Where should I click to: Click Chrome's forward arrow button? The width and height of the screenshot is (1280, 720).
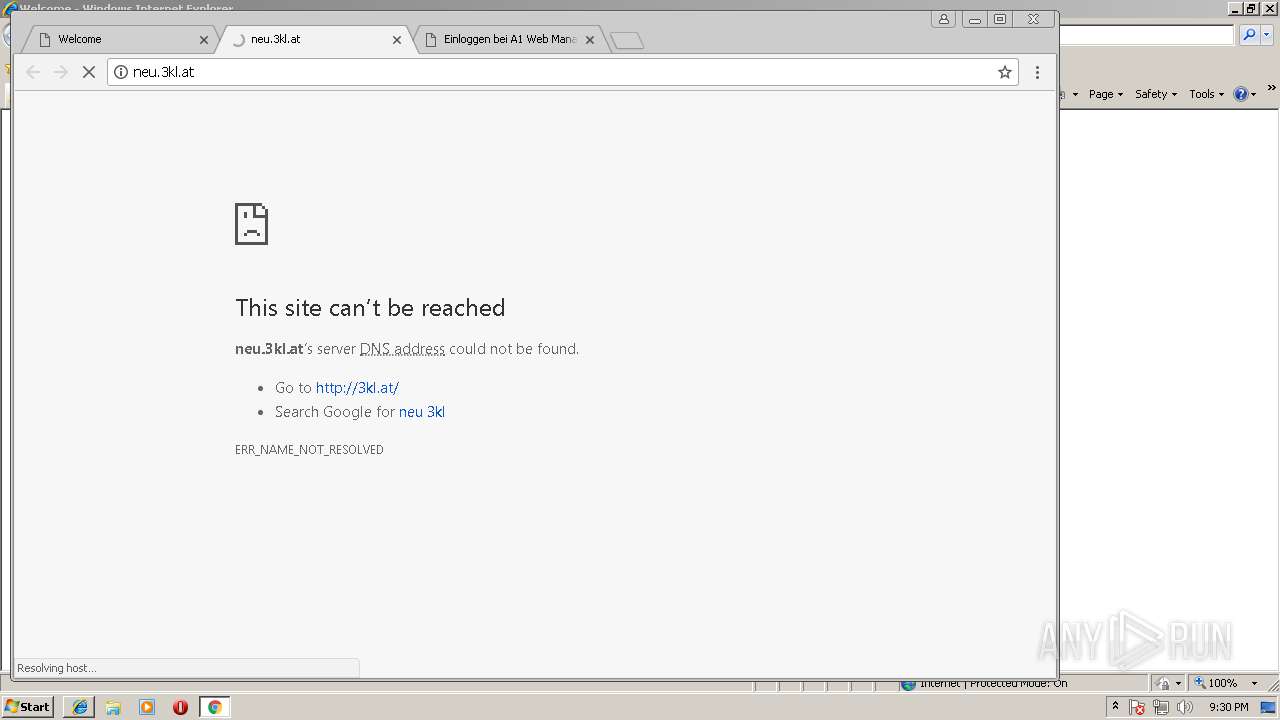pyautogui.click(x=61, y=72)
